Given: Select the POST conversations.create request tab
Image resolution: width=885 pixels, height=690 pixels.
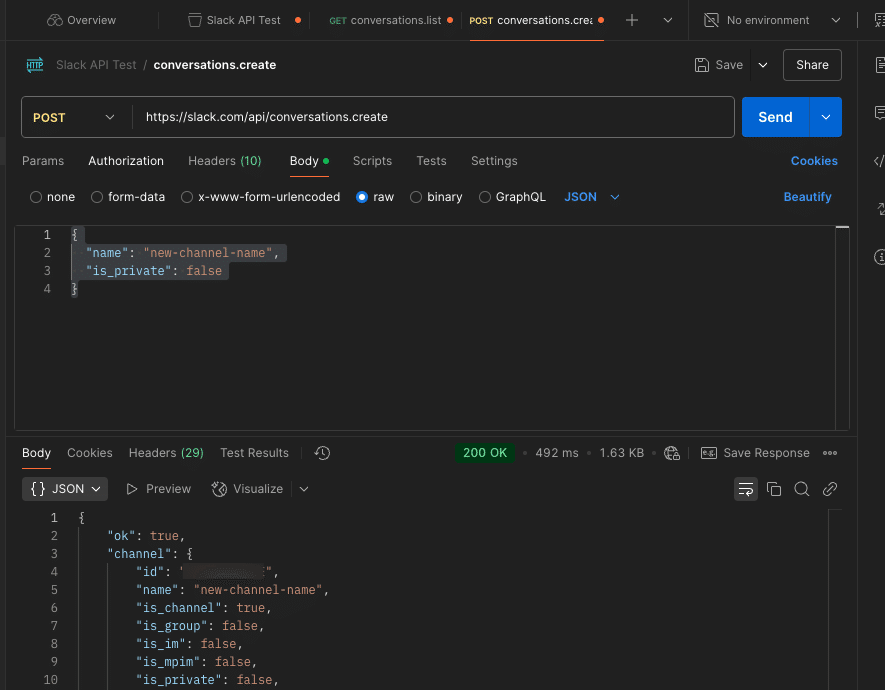Looking at the screenshot, I should pyautogui.click(x=536, y=20).
